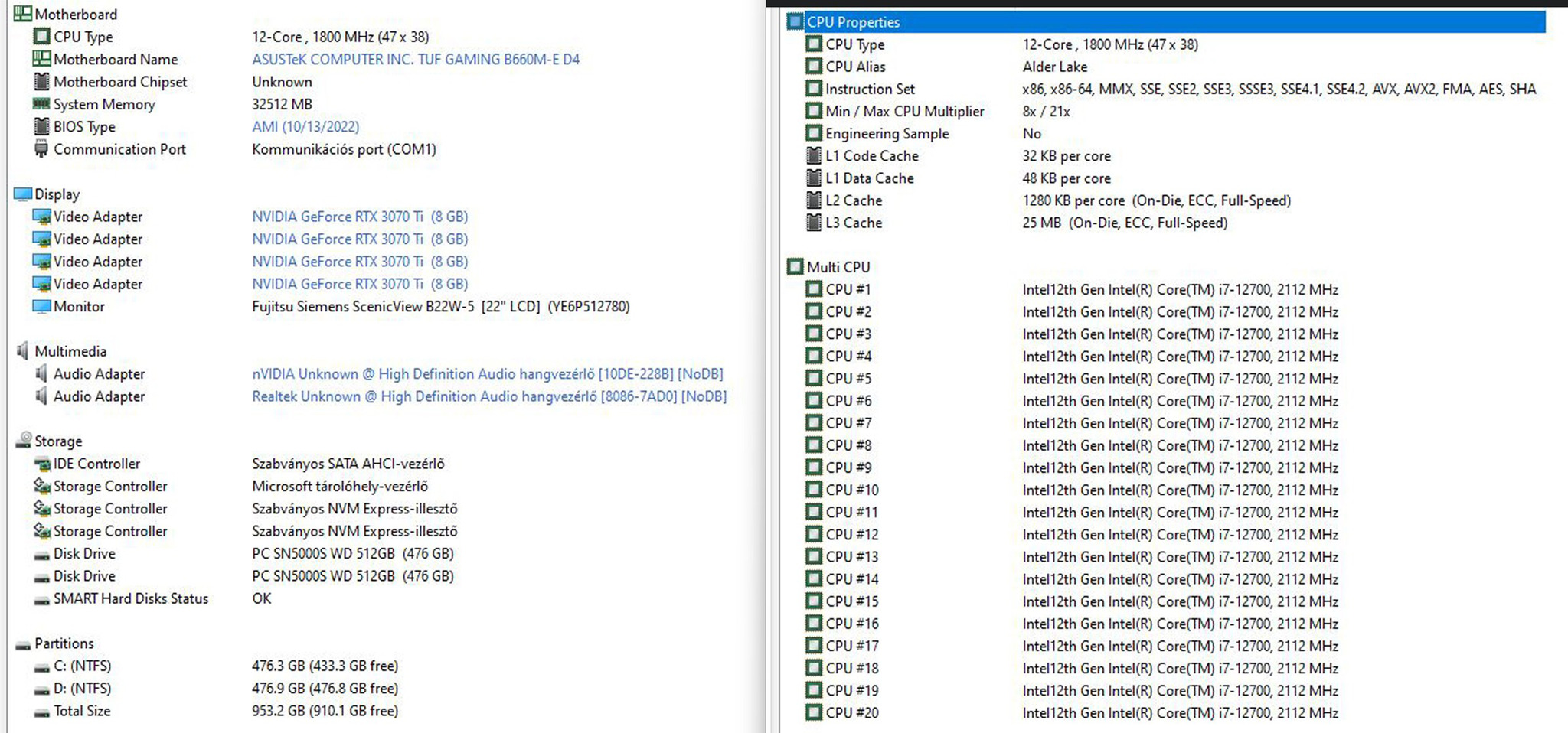Select the CPU Alias row icon
This screenshot has height=733, width=1568.
pos(814,67)
